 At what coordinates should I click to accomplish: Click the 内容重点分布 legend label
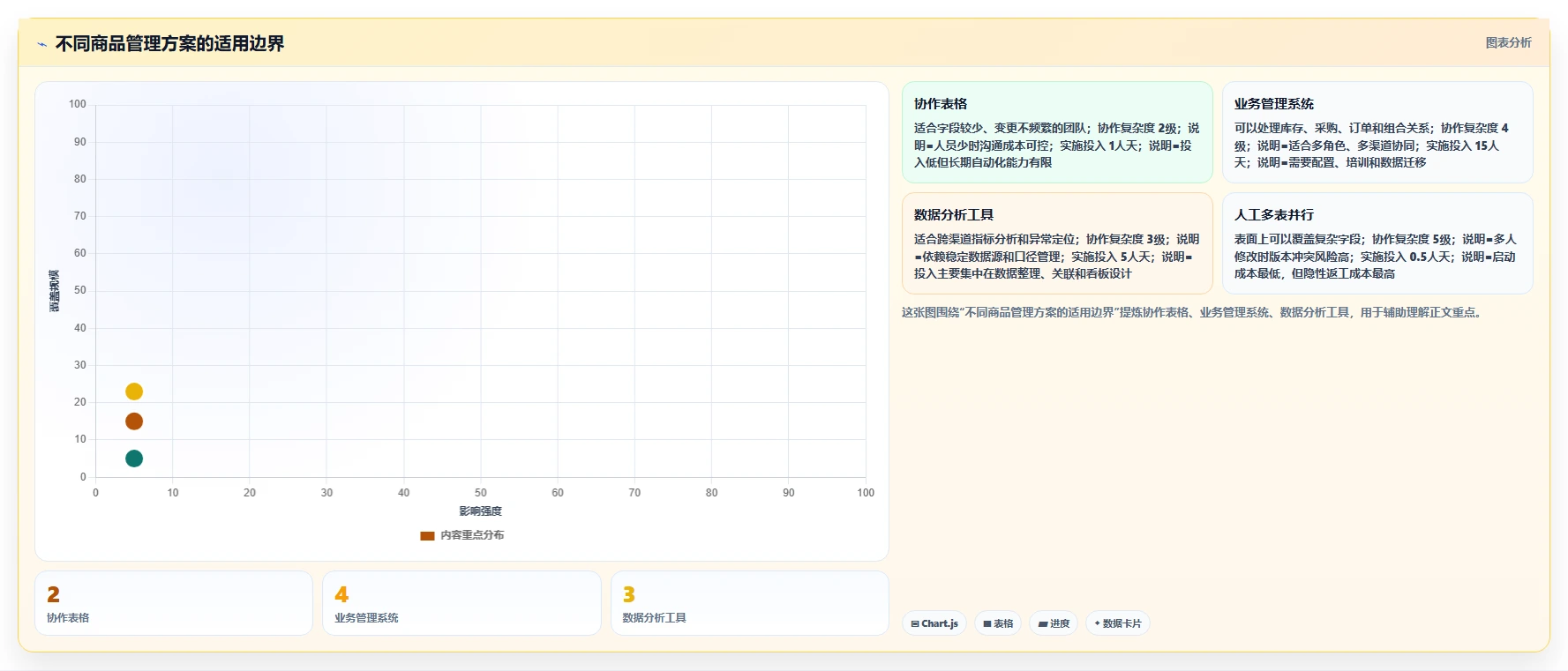pyautogui.click(x=472, y=535)
